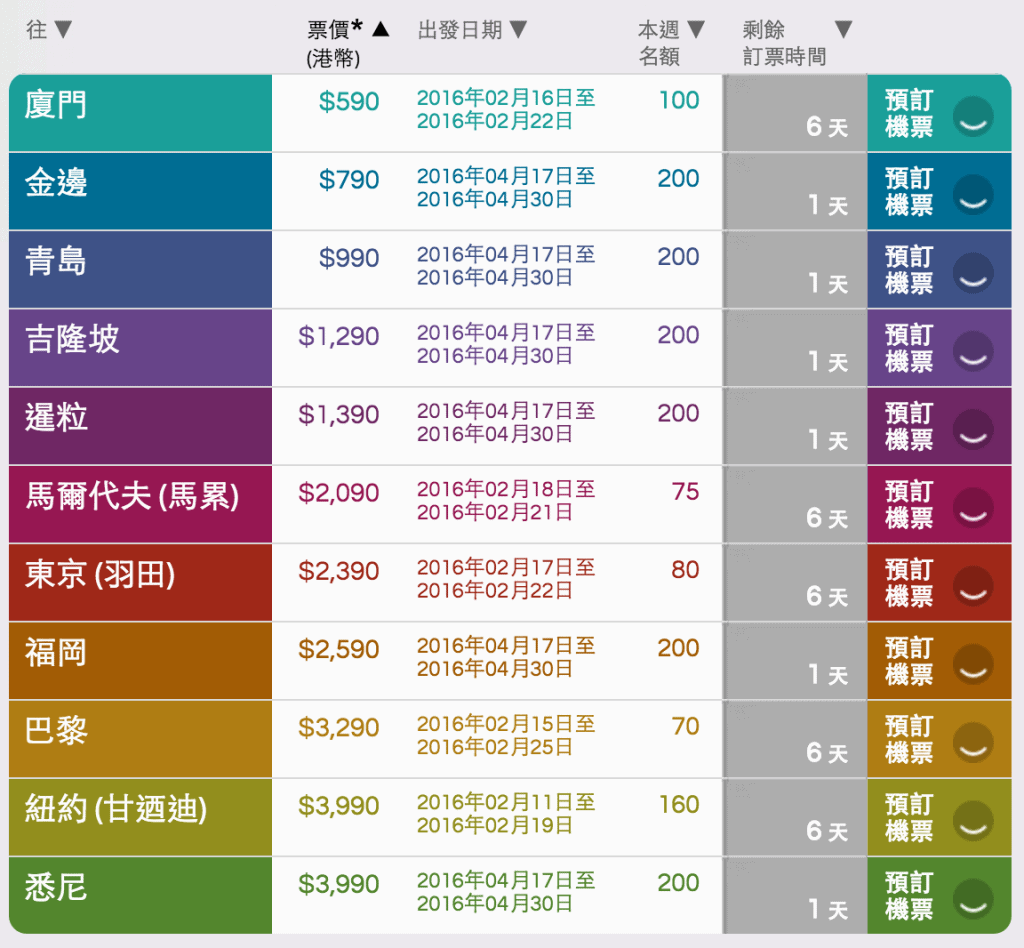Click the 6 天 remaining time cell for 巴黎
This screenshot has width=1024, height=948.
[826, 753]
